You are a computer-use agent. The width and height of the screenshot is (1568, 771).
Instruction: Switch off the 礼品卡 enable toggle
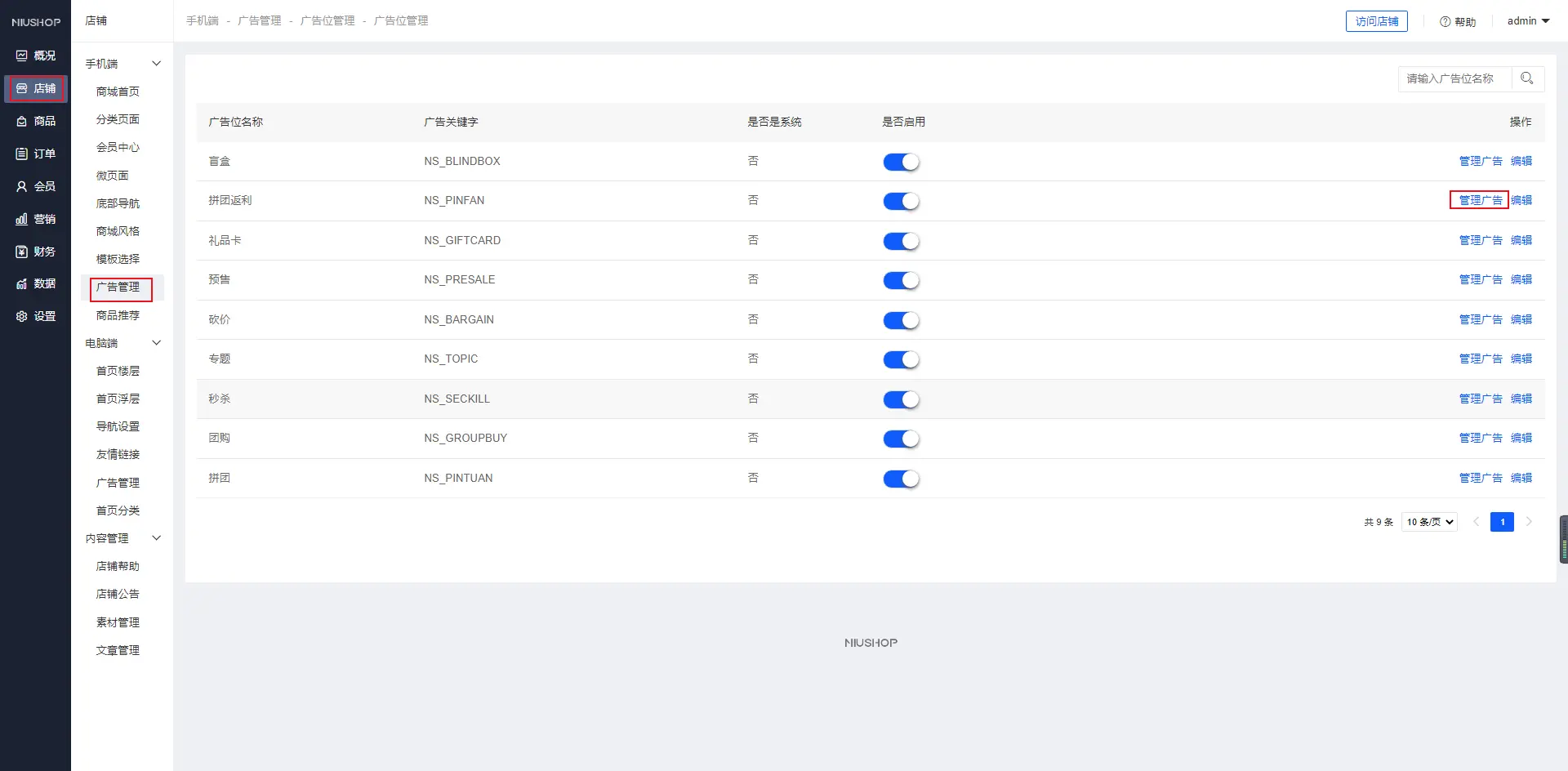click(x=901, y=241)
